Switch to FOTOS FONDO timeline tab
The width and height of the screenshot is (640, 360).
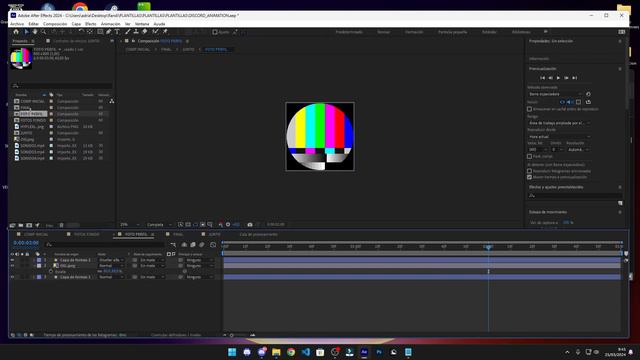[x=87, y=234]
